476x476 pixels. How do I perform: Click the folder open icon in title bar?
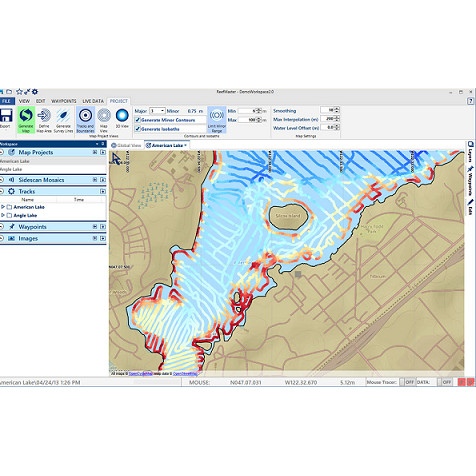tap(9, 92)
